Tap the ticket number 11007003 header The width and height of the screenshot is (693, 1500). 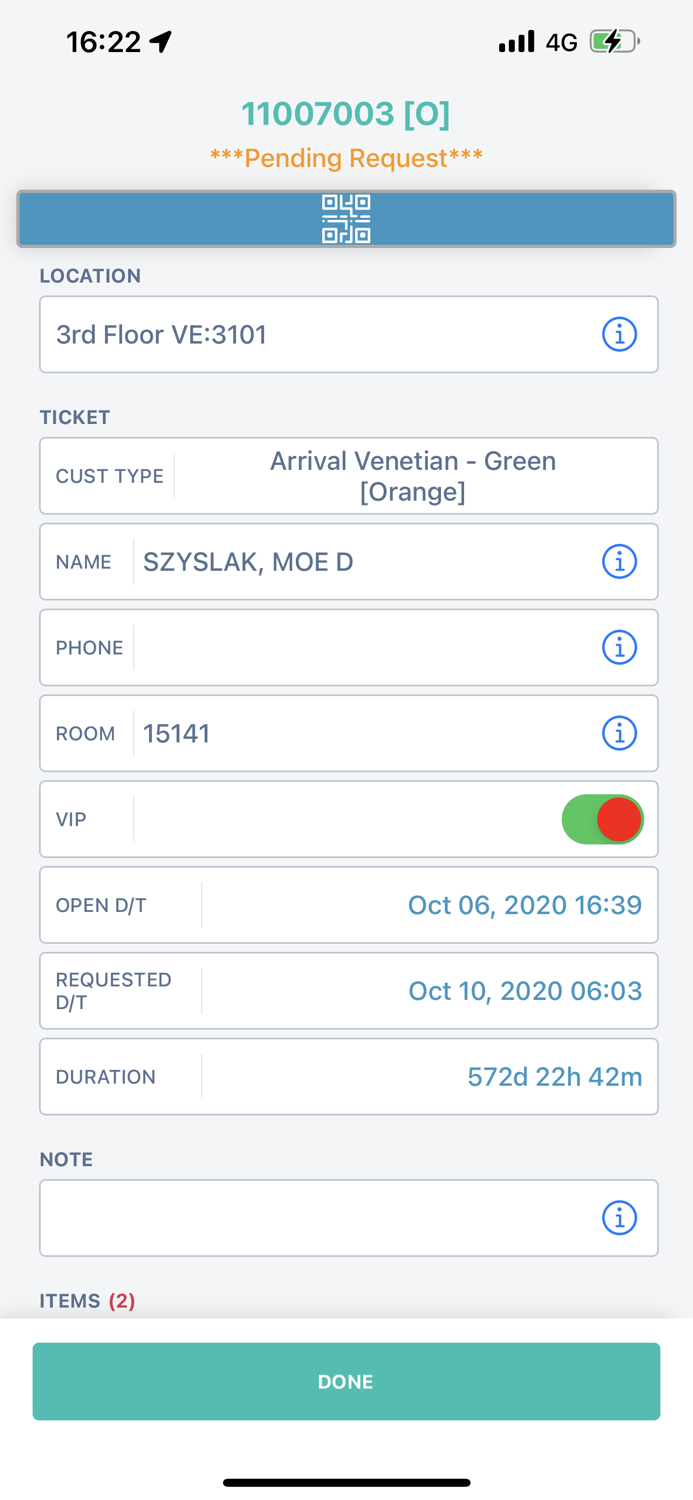point(346,114)
